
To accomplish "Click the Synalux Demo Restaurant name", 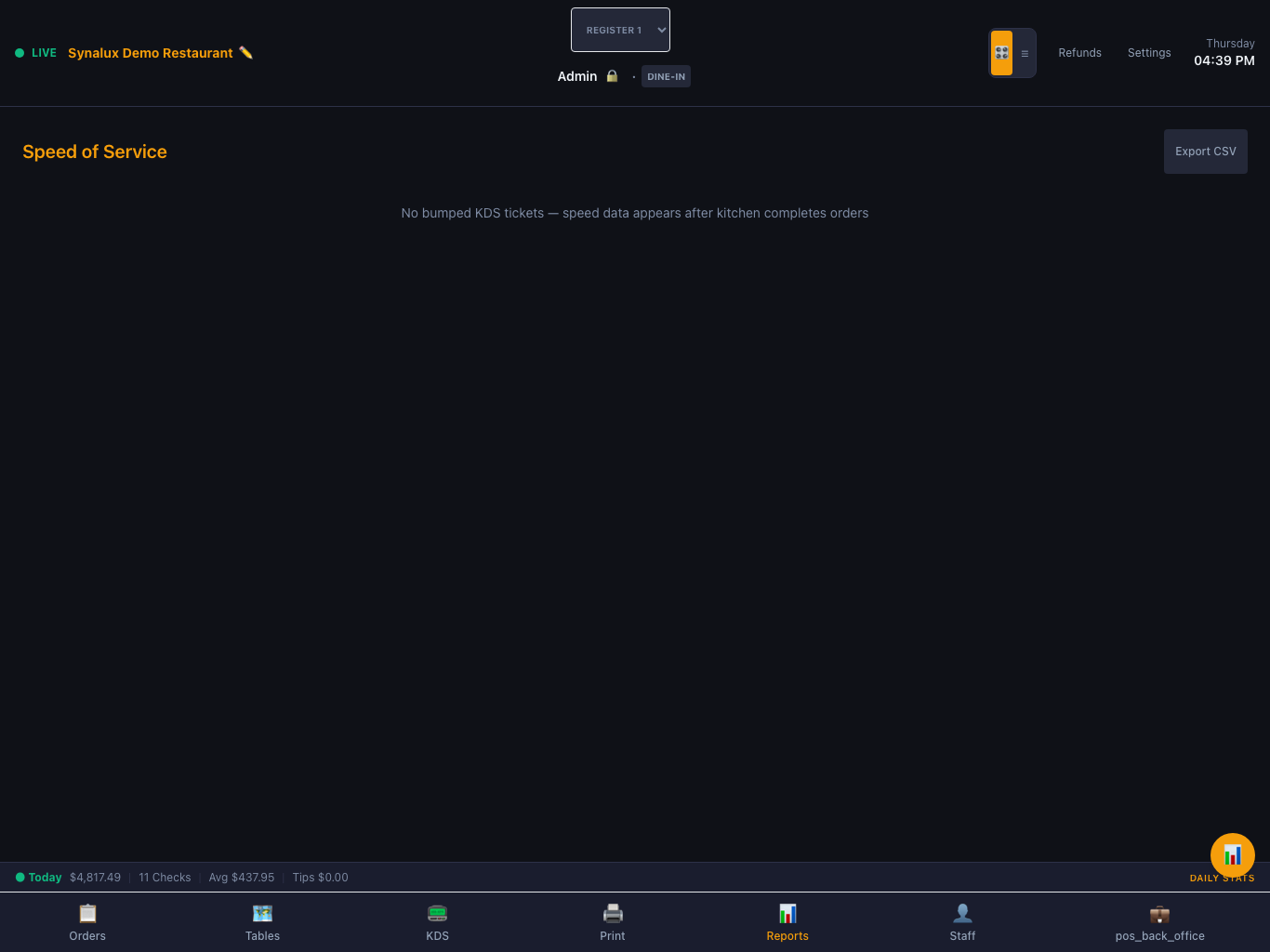I will point(151,53).
